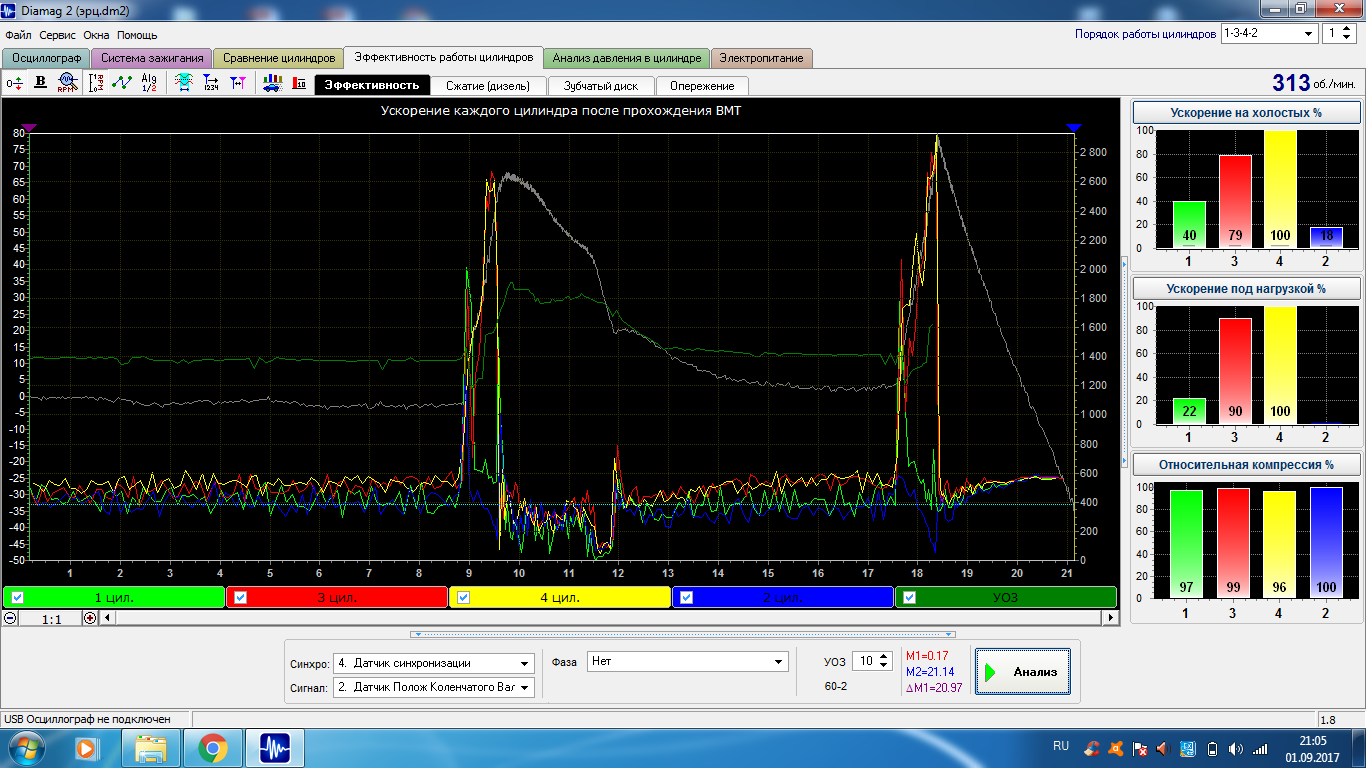Switch to the Сравнение цилиндров tab
The image size is (1366, 768).
(279, 58)
